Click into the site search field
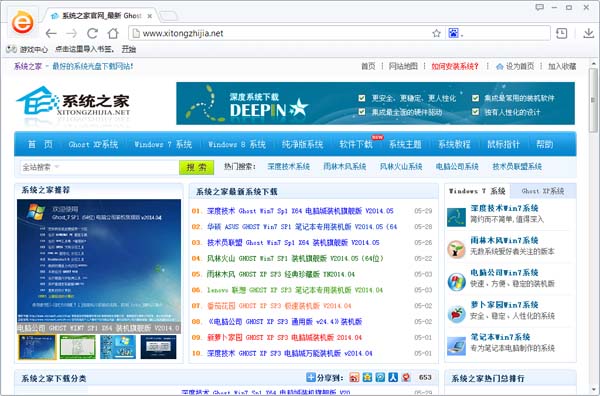 [119, 167]
